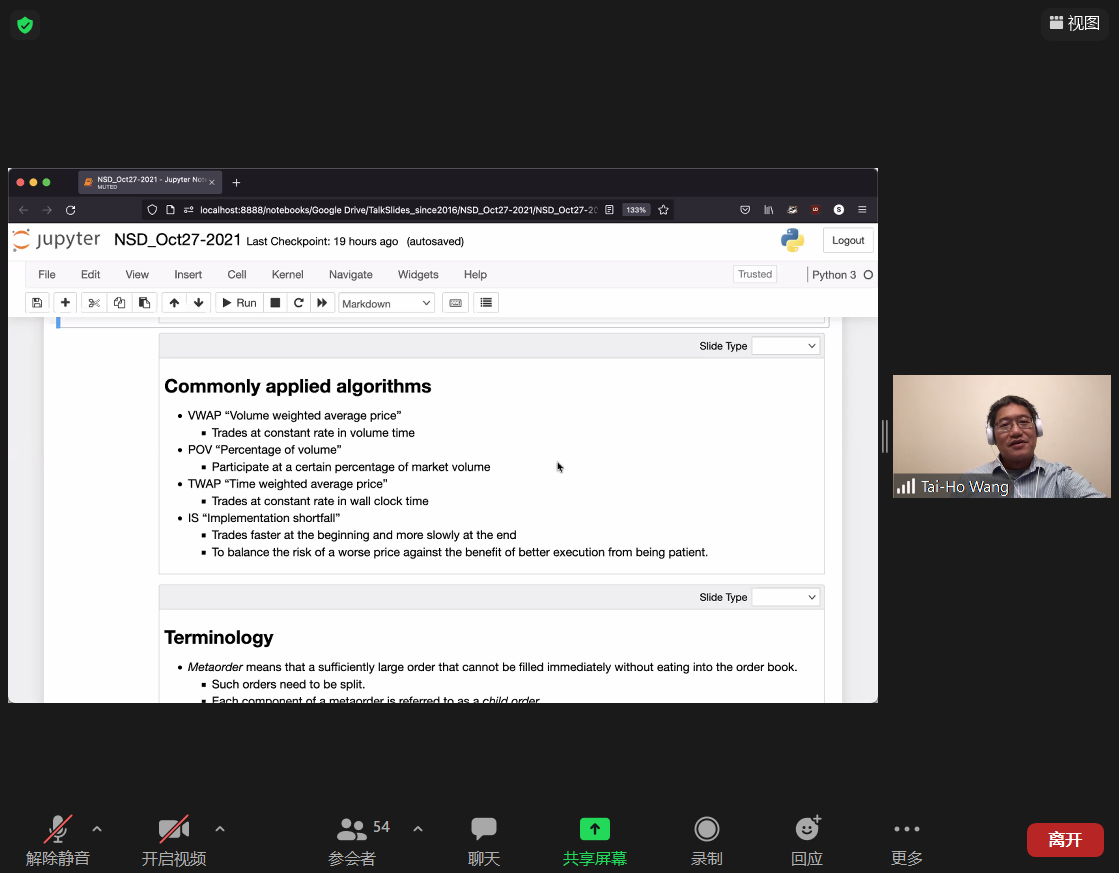Viewport: 1119px width, 873px height.
Task: Open the Zoom chat panel
Action: point(484,841)
